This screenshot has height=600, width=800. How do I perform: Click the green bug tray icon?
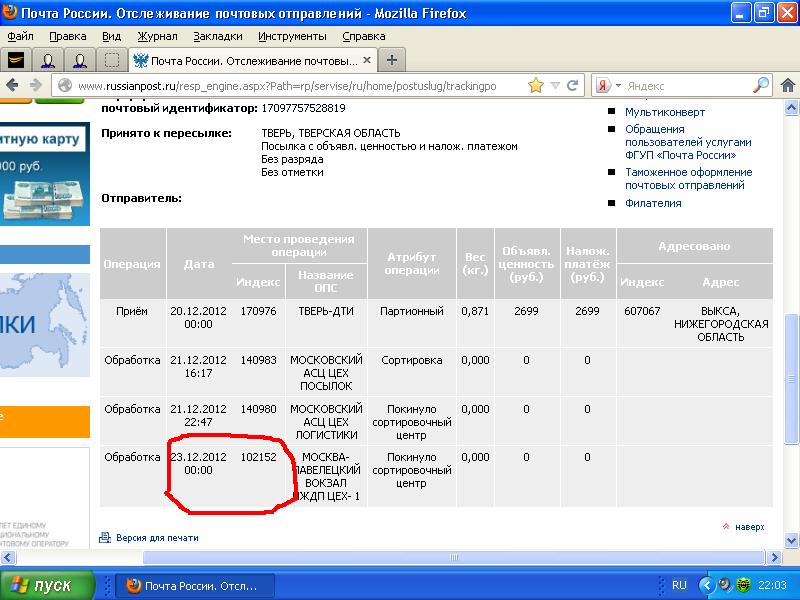743,585
